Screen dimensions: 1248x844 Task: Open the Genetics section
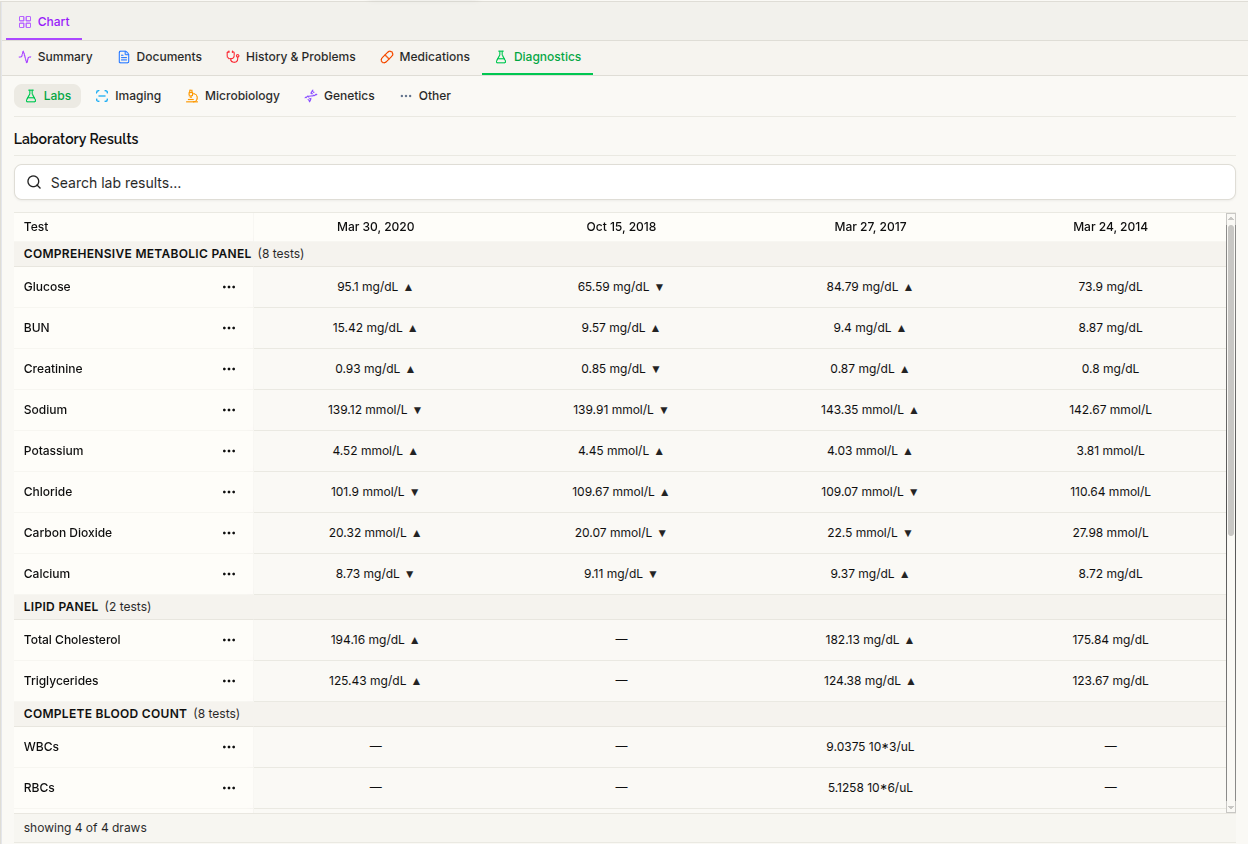tap(340, 96)
